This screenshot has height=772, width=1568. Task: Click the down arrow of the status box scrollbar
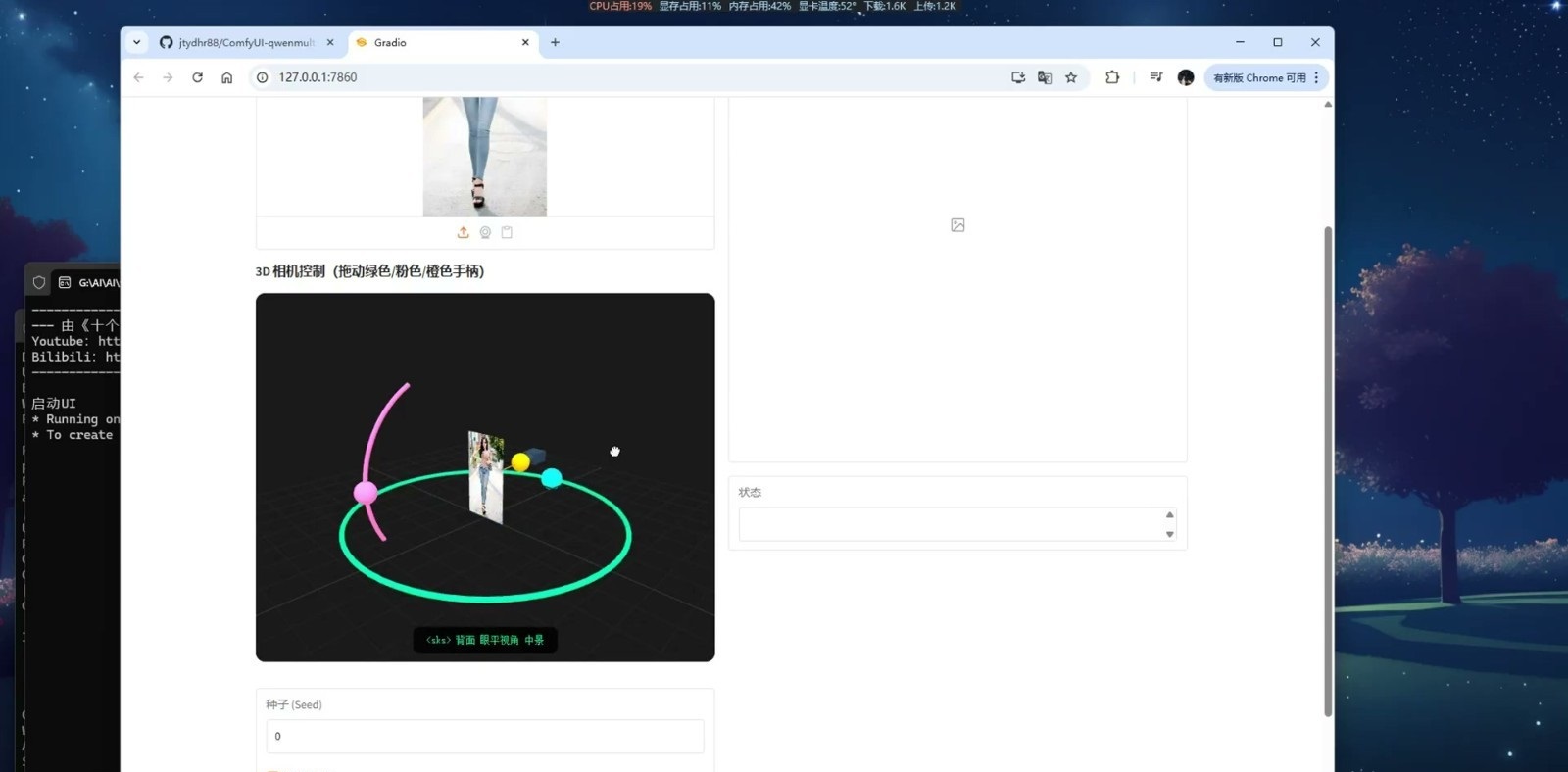[1169, 534]
